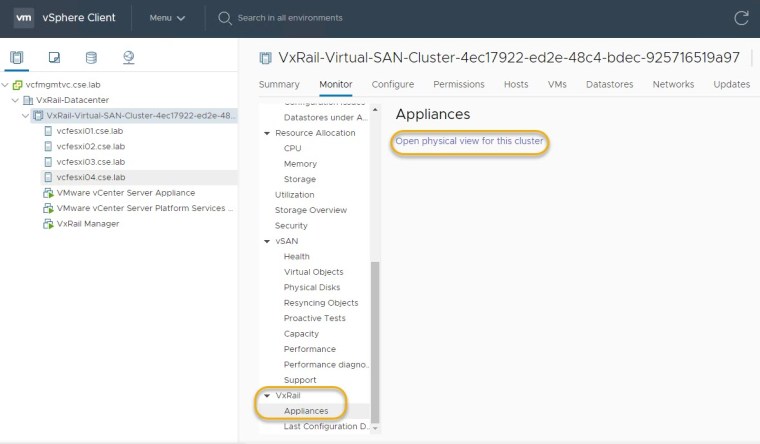Switch to VMs and Templates inventory icon

tap(54, 58)
